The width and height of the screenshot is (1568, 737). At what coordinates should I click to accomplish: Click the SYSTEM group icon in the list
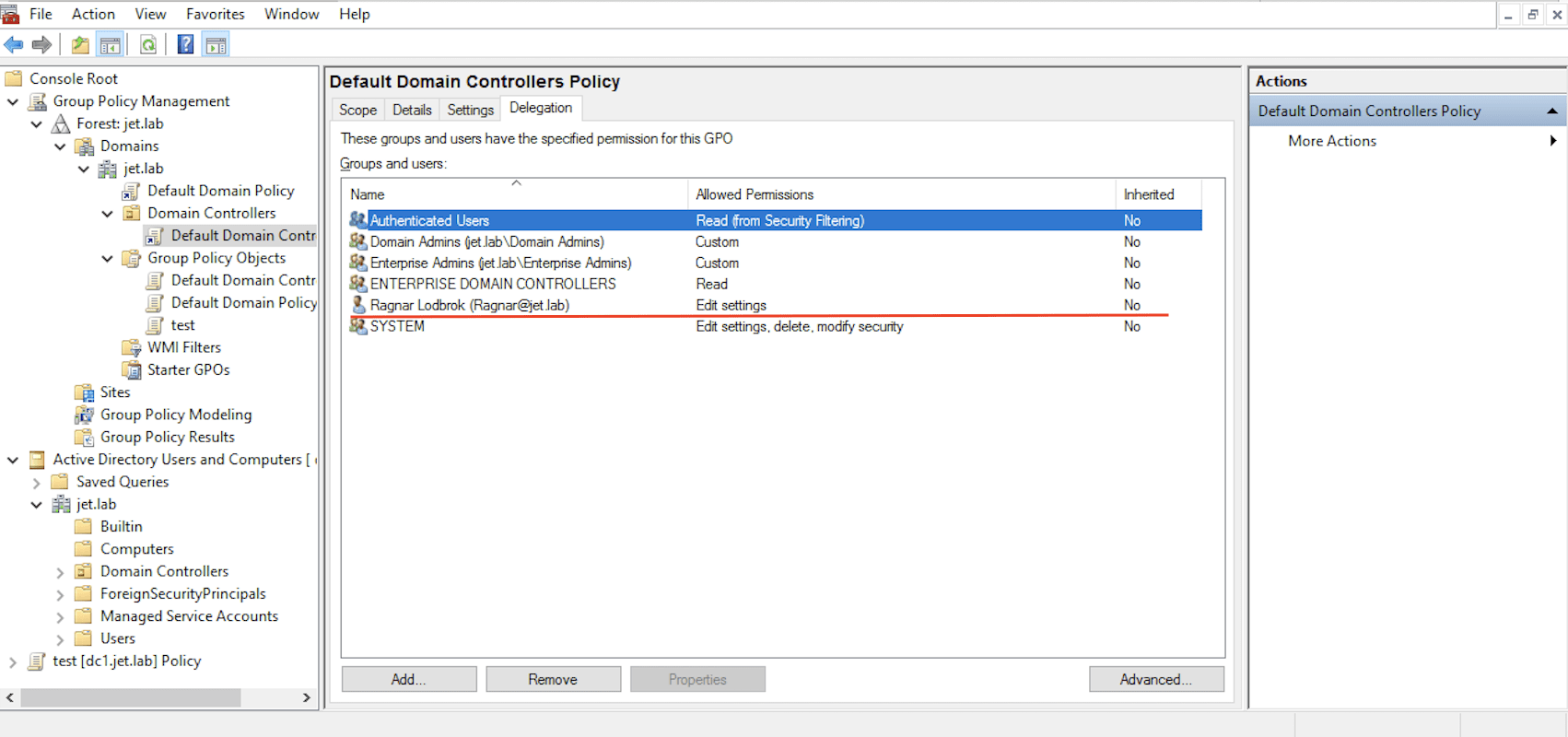(x=358, y=326)
